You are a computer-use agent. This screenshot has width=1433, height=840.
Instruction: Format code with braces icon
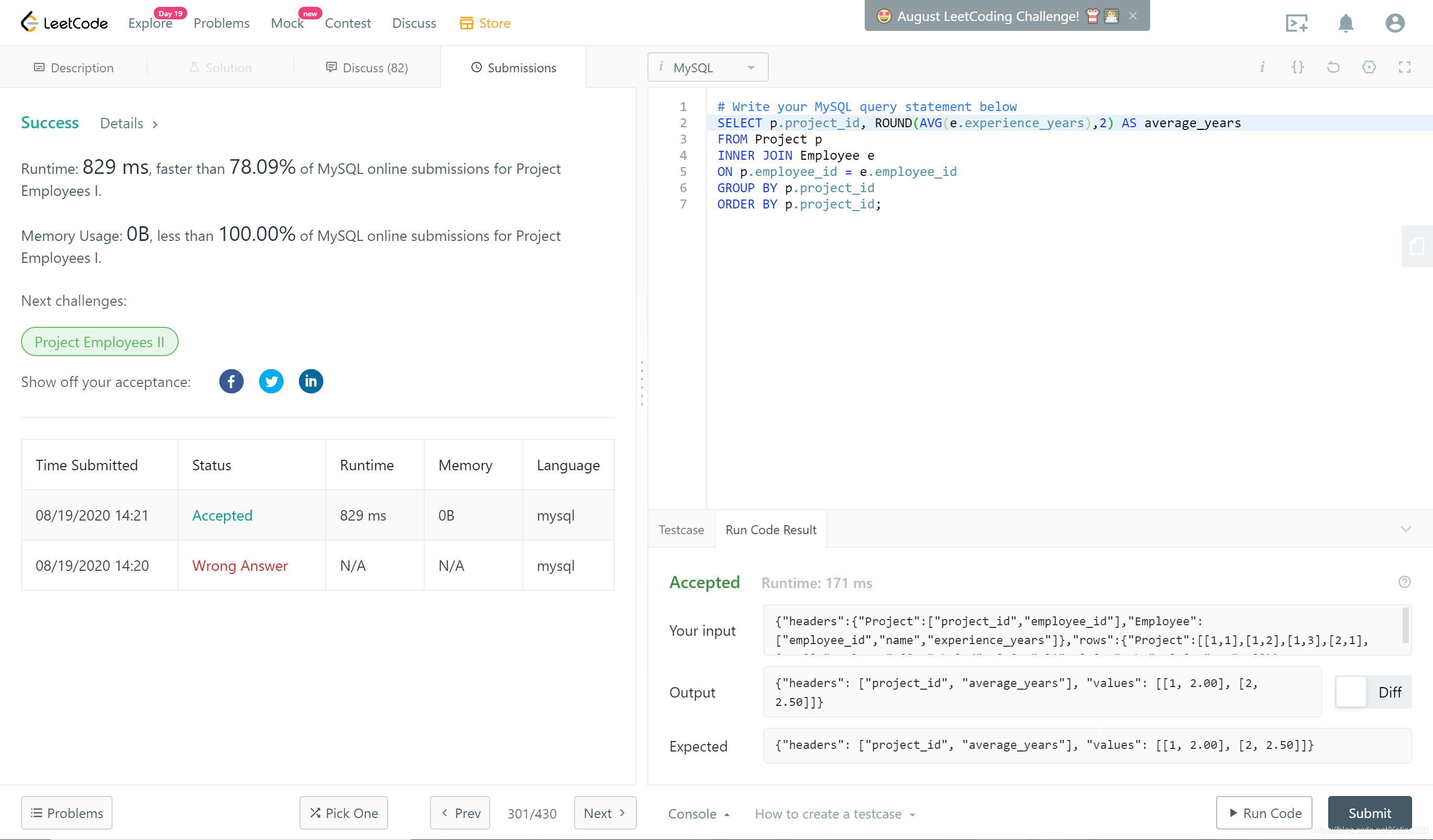1297,68
